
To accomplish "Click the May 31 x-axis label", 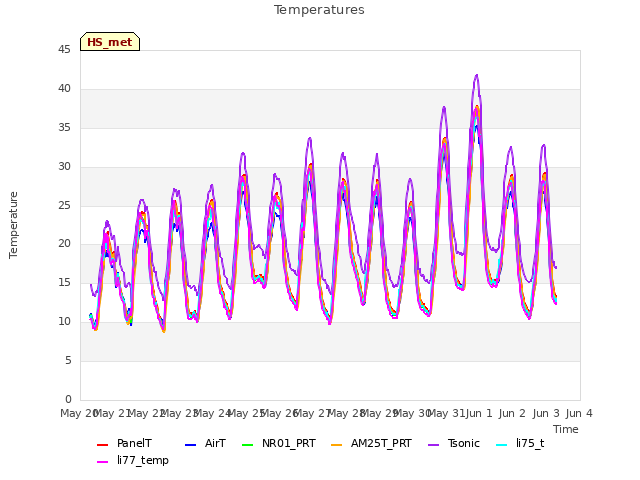I will pyautogui.click(x=447, y=413).
